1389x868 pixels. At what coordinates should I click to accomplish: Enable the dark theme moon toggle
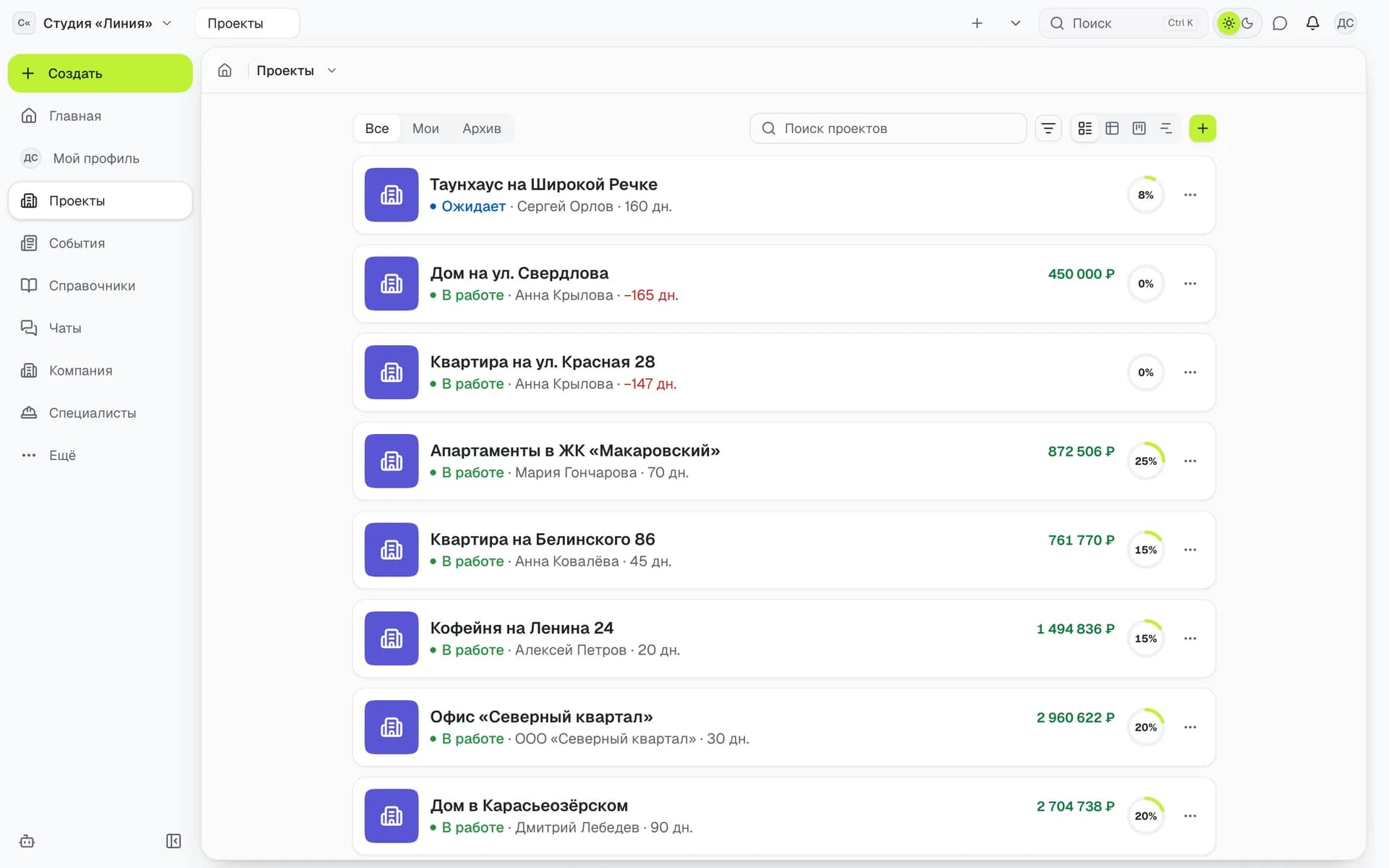pos(1248,23)
